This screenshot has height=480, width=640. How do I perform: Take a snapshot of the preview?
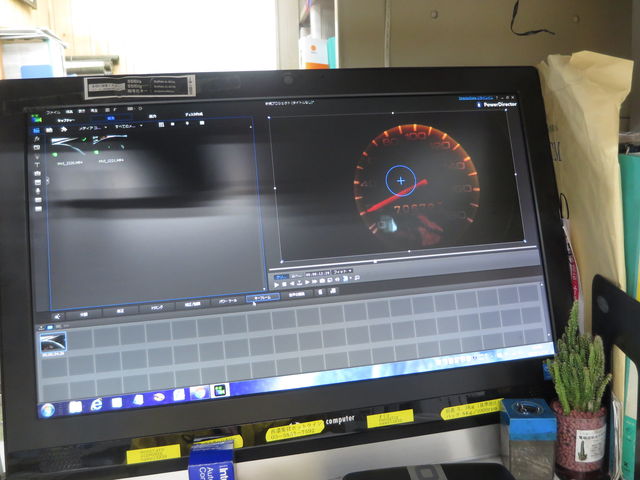322,281
